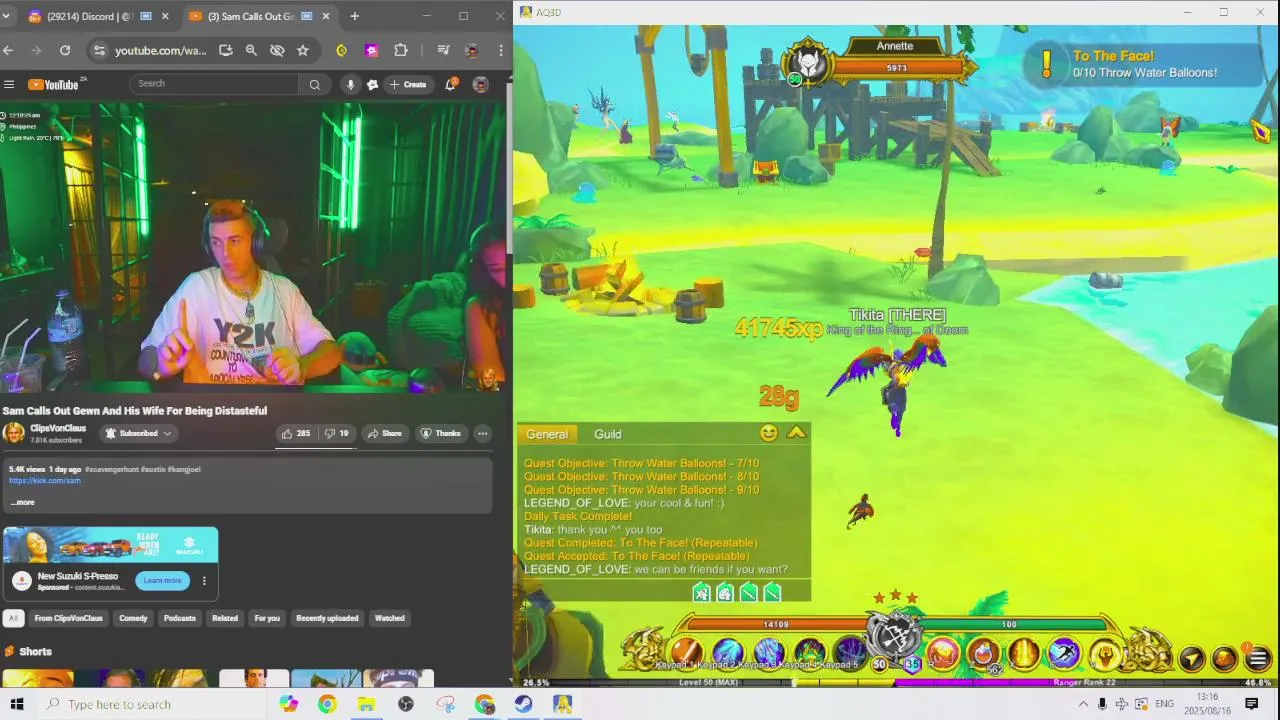Open Steam from the taskbar
1280x720 pixels.
point(523,704)
